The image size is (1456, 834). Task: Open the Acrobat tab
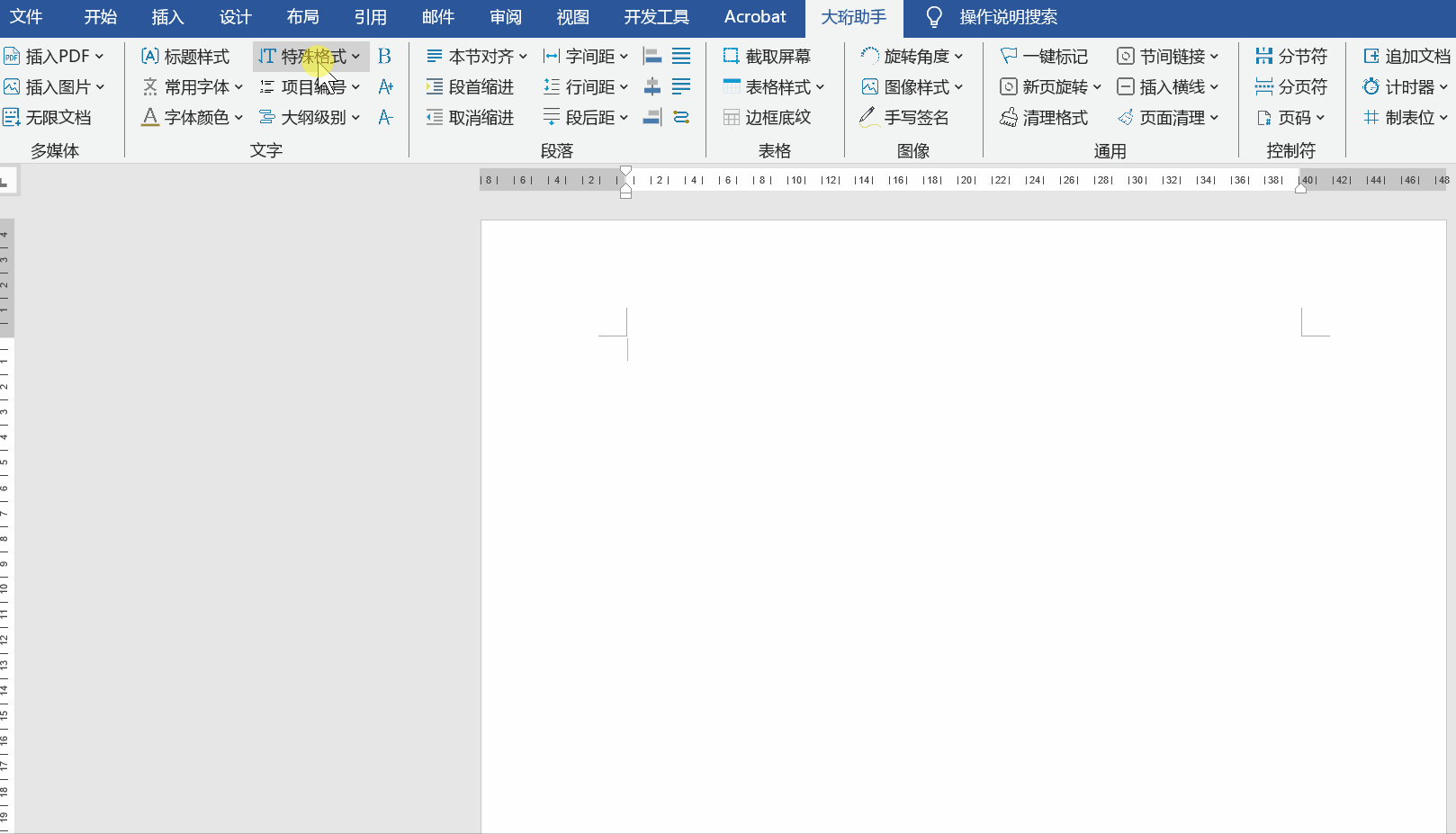point(755,17)
